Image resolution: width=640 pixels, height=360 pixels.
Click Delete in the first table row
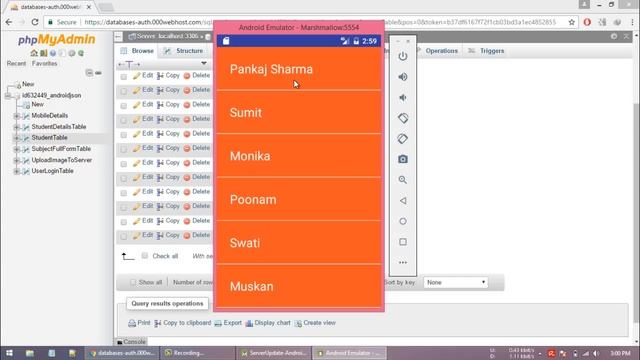click(x=197, y=76)
